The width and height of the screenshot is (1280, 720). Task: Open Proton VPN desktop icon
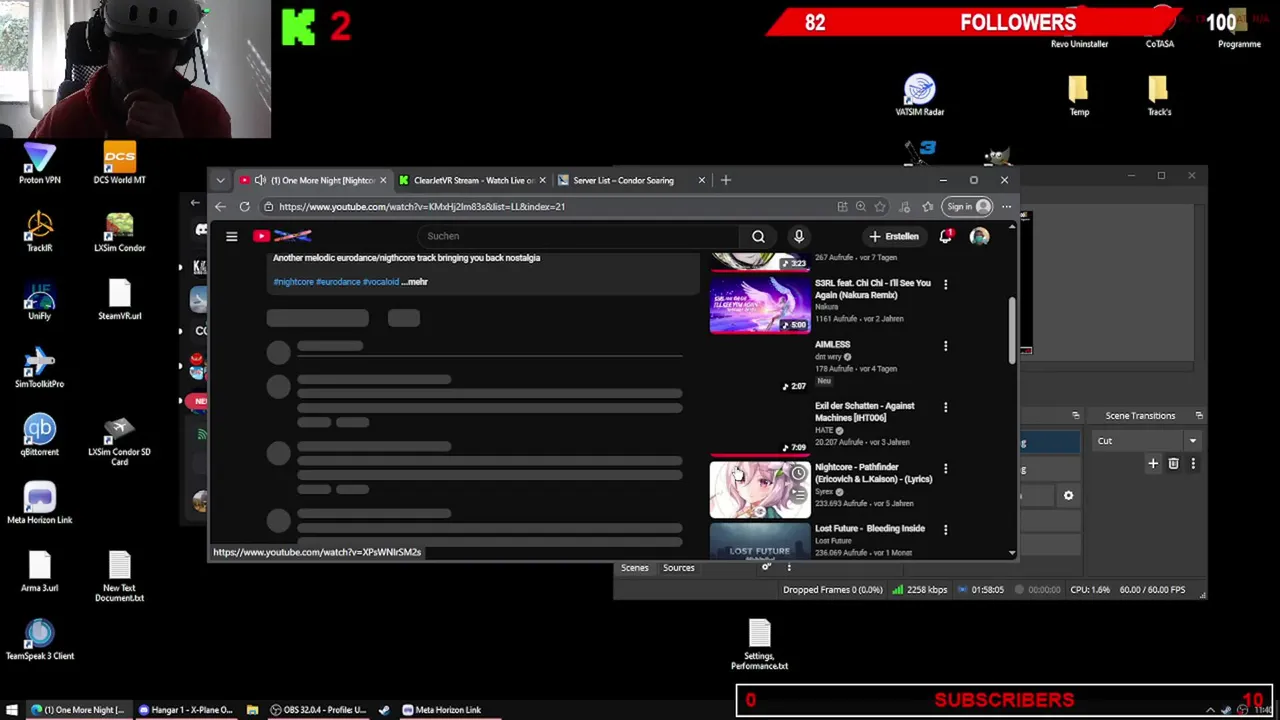tap(40, 164)
